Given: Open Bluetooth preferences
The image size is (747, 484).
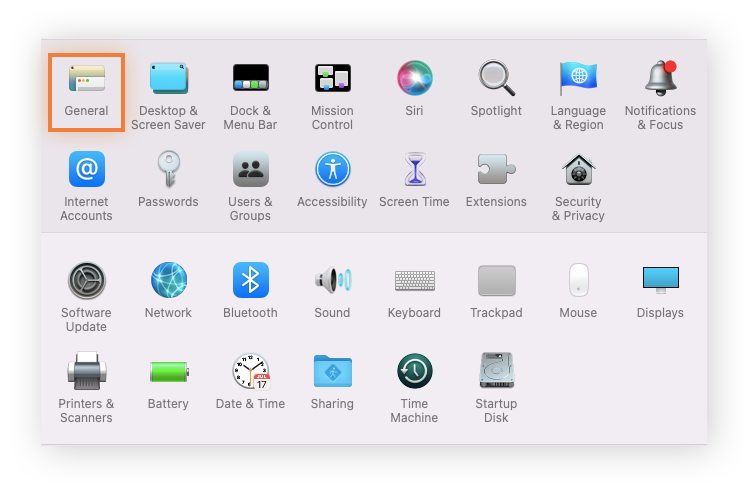Looking at the screenshot, I should [250, 280].
